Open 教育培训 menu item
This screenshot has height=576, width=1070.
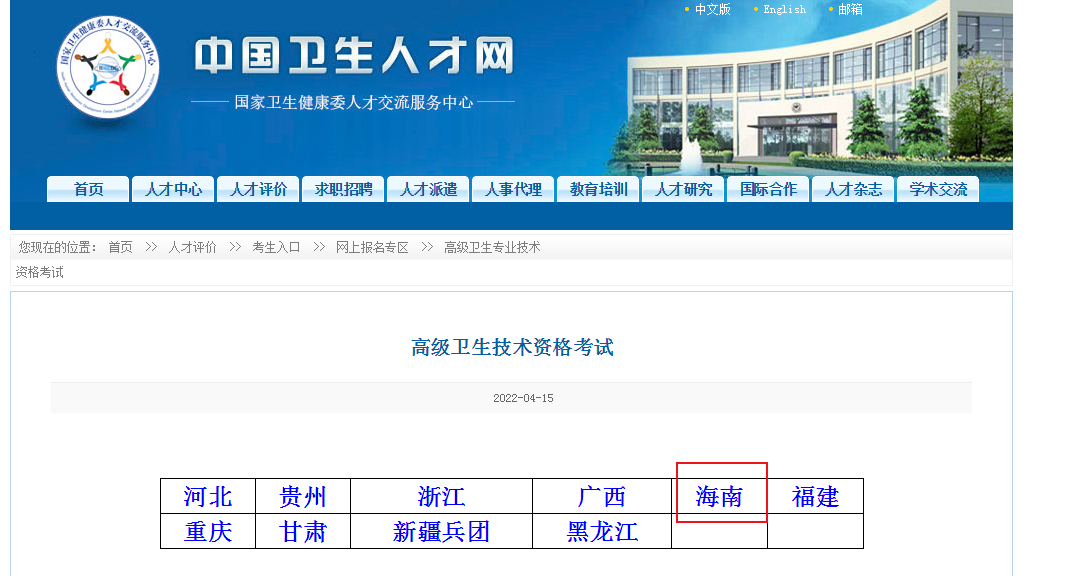click(x=598, y=189)
